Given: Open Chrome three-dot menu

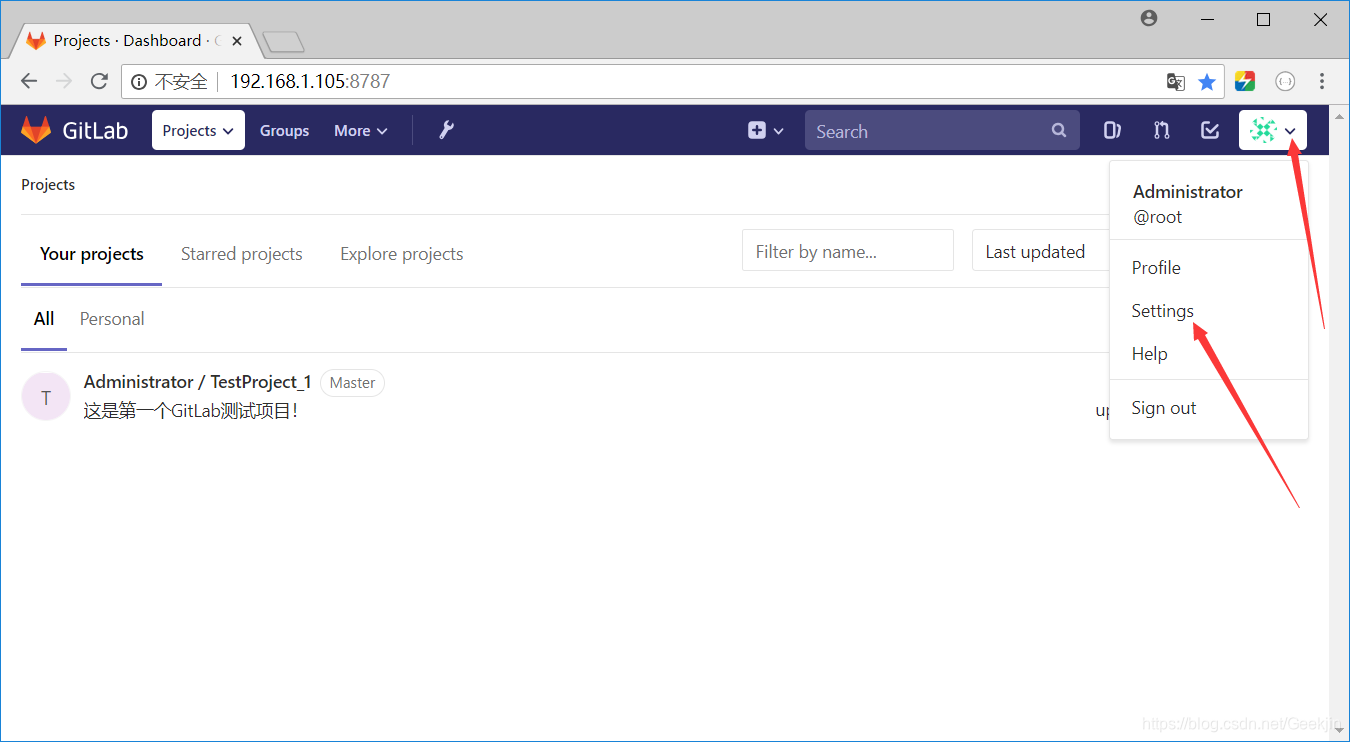Looking at the screenshot, I should pos(1322,81).
